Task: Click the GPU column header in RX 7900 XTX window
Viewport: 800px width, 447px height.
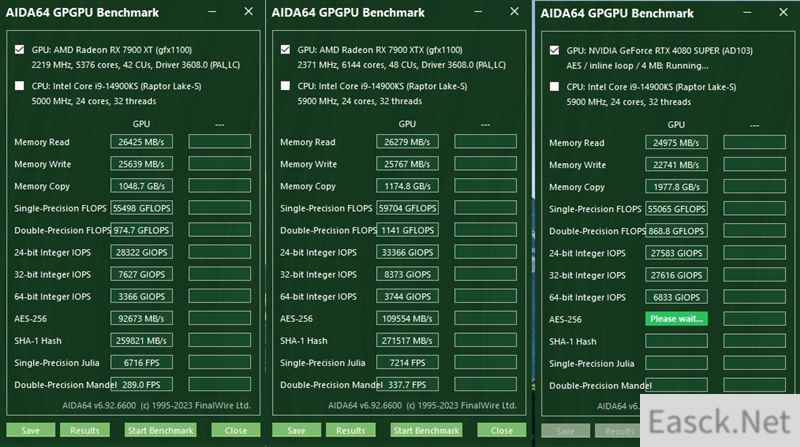Action: click(407, 124)
